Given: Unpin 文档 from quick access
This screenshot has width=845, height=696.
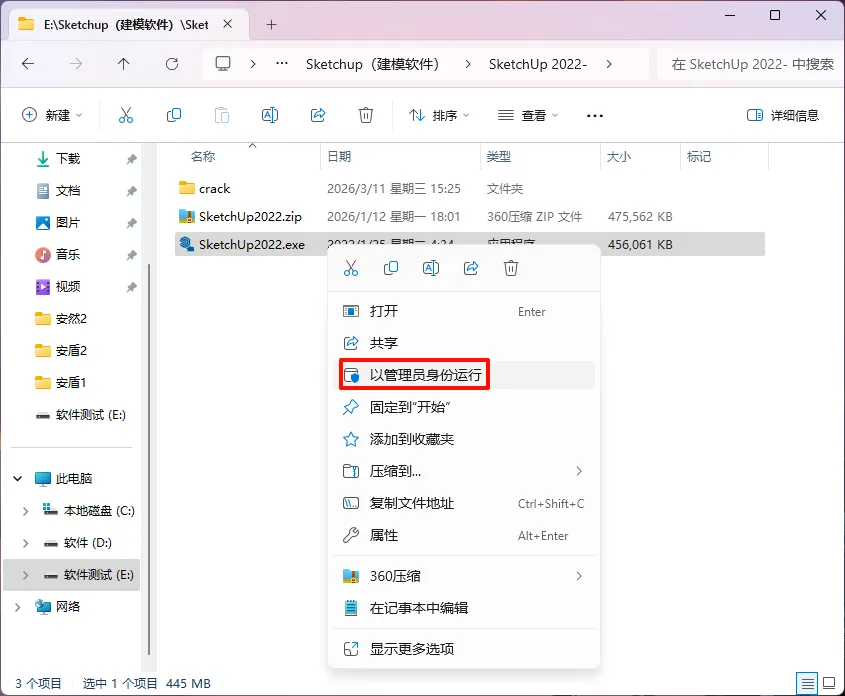Looking at the screenshot, I should click(131, 191).
